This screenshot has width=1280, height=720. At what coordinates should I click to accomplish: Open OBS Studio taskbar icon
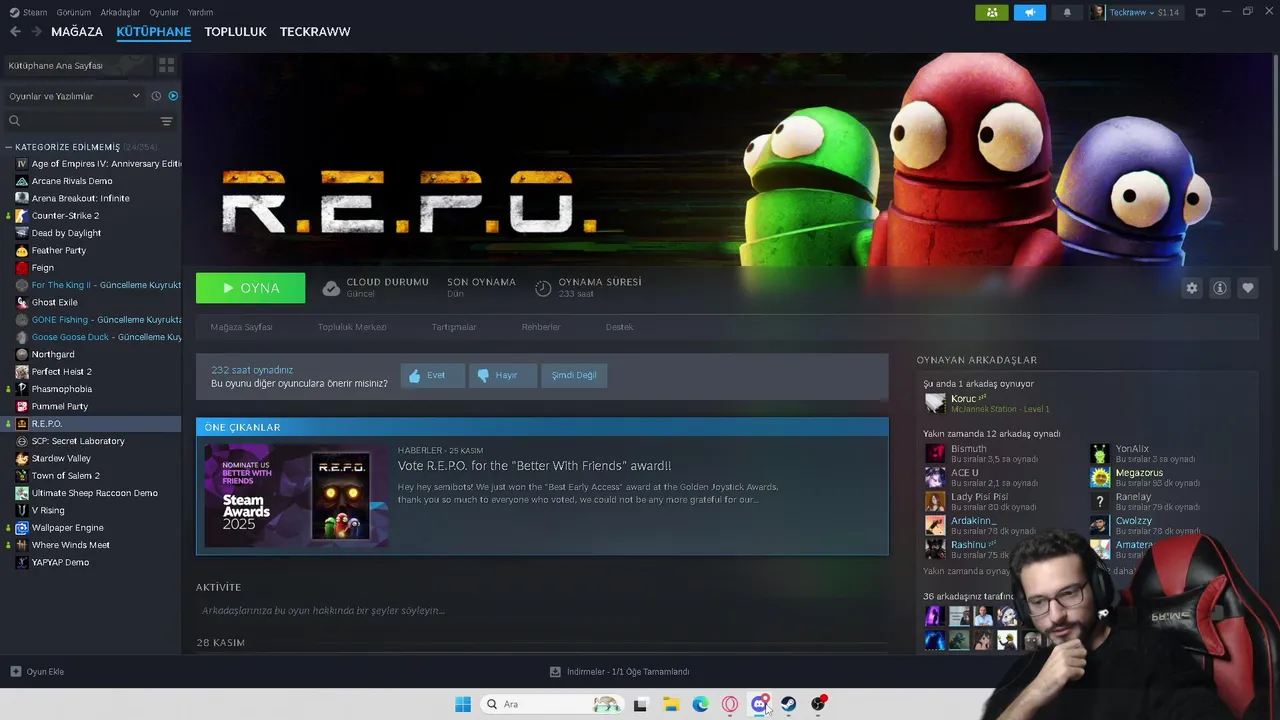(819, 704)
